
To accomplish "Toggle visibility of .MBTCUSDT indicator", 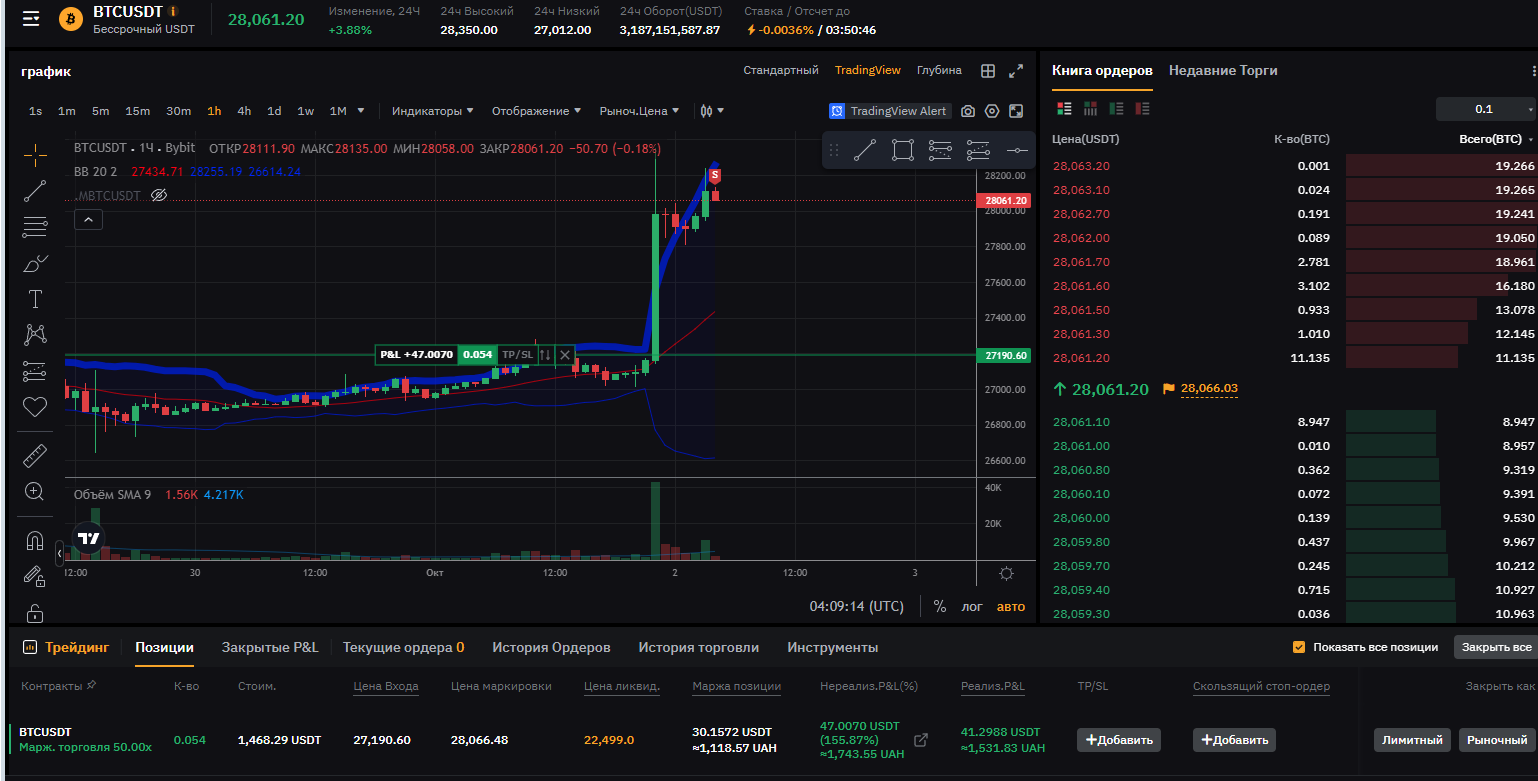I will tap(158, 195).
